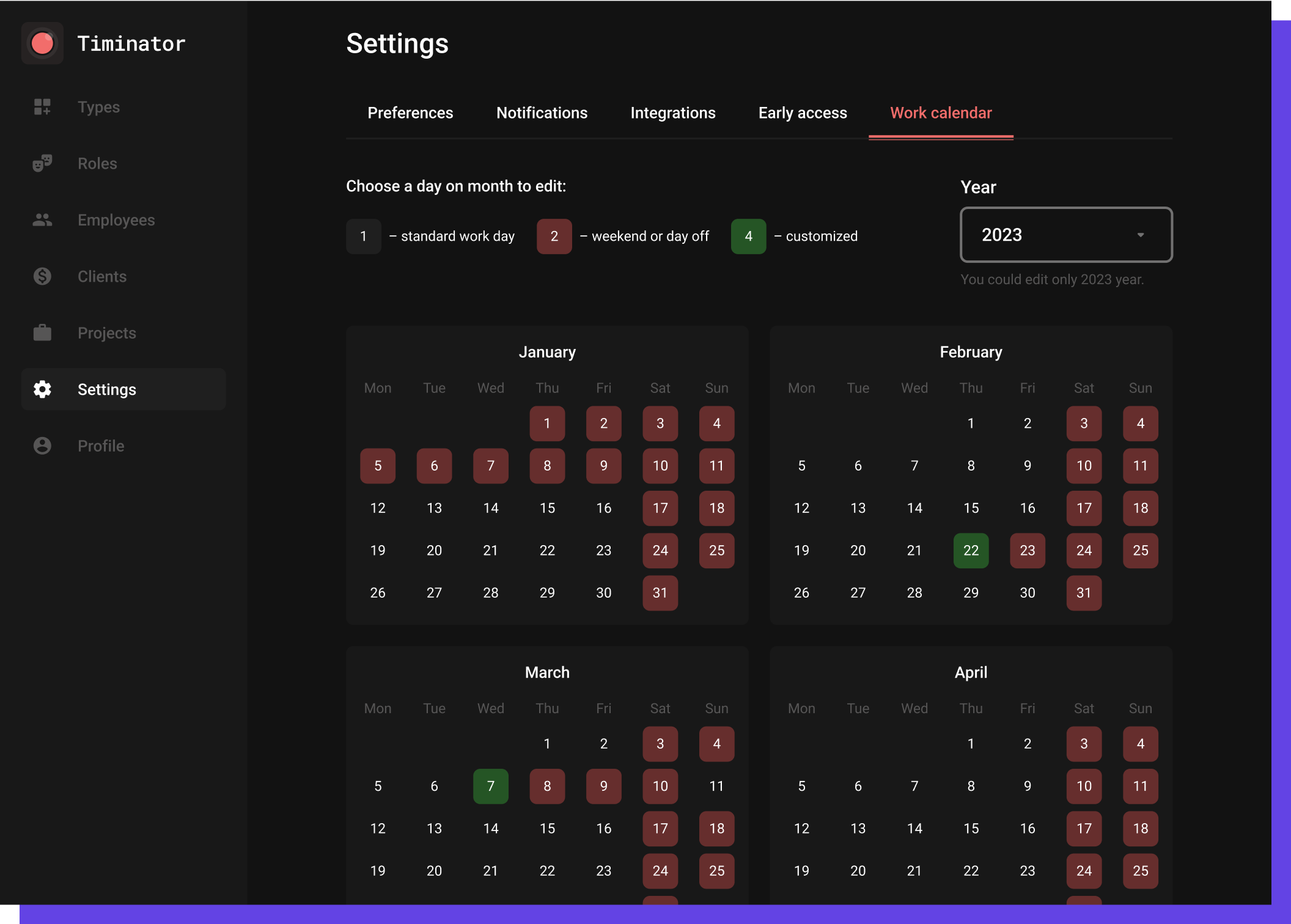Click the red Timinator logo icon
The width and height of the screenshot is (1291, 924).
[x=42, y=43]
